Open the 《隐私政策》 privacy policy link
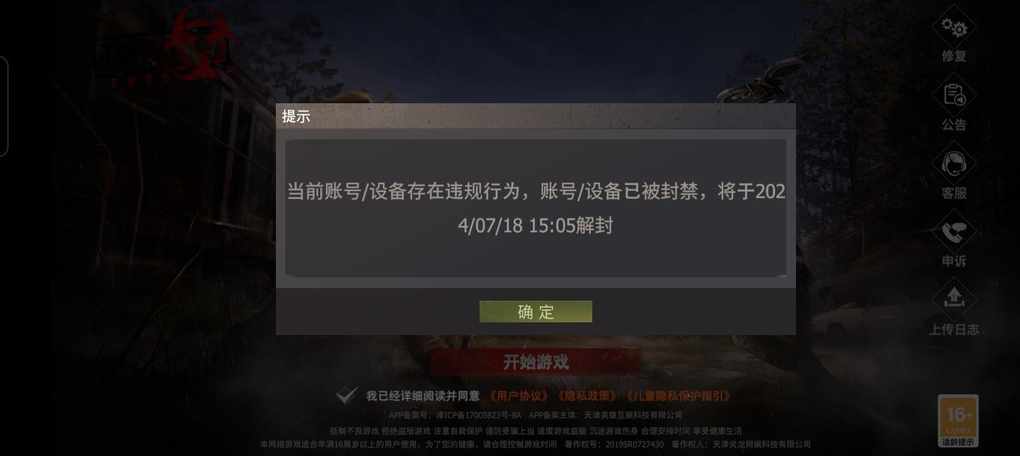The height and width of the screenshot is (456, 1020). [x=587, y=396]
